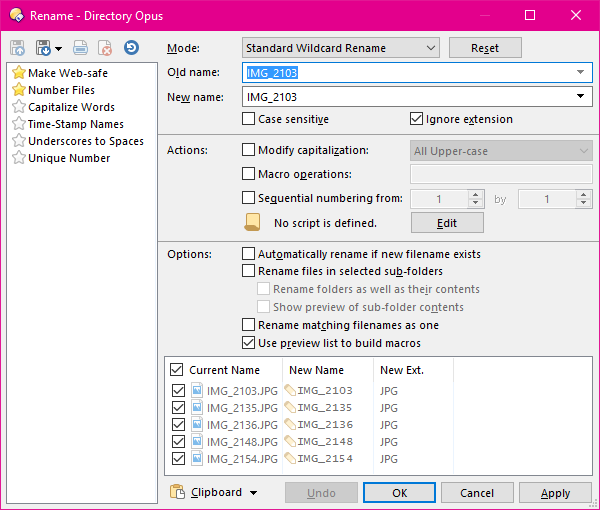Click the Reset button
The height and width of the screenshot is (510, 600).
(x=485, y=47)
